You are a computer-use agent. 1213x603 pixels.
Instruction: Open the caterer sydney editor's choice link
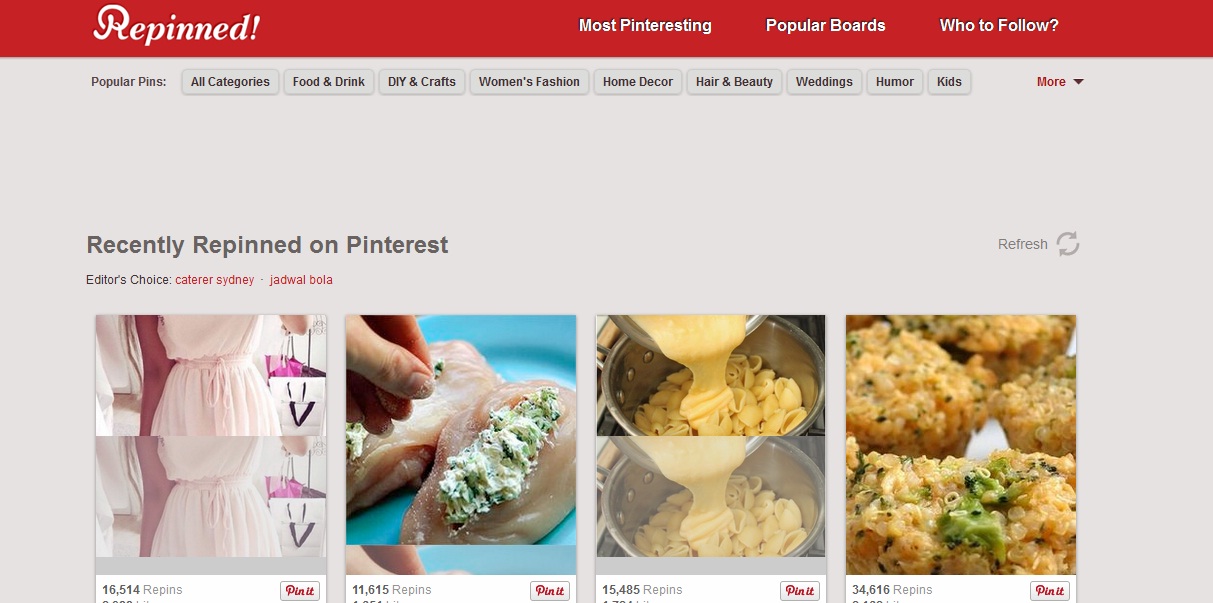pyautogui.click(x=214, y=280)
